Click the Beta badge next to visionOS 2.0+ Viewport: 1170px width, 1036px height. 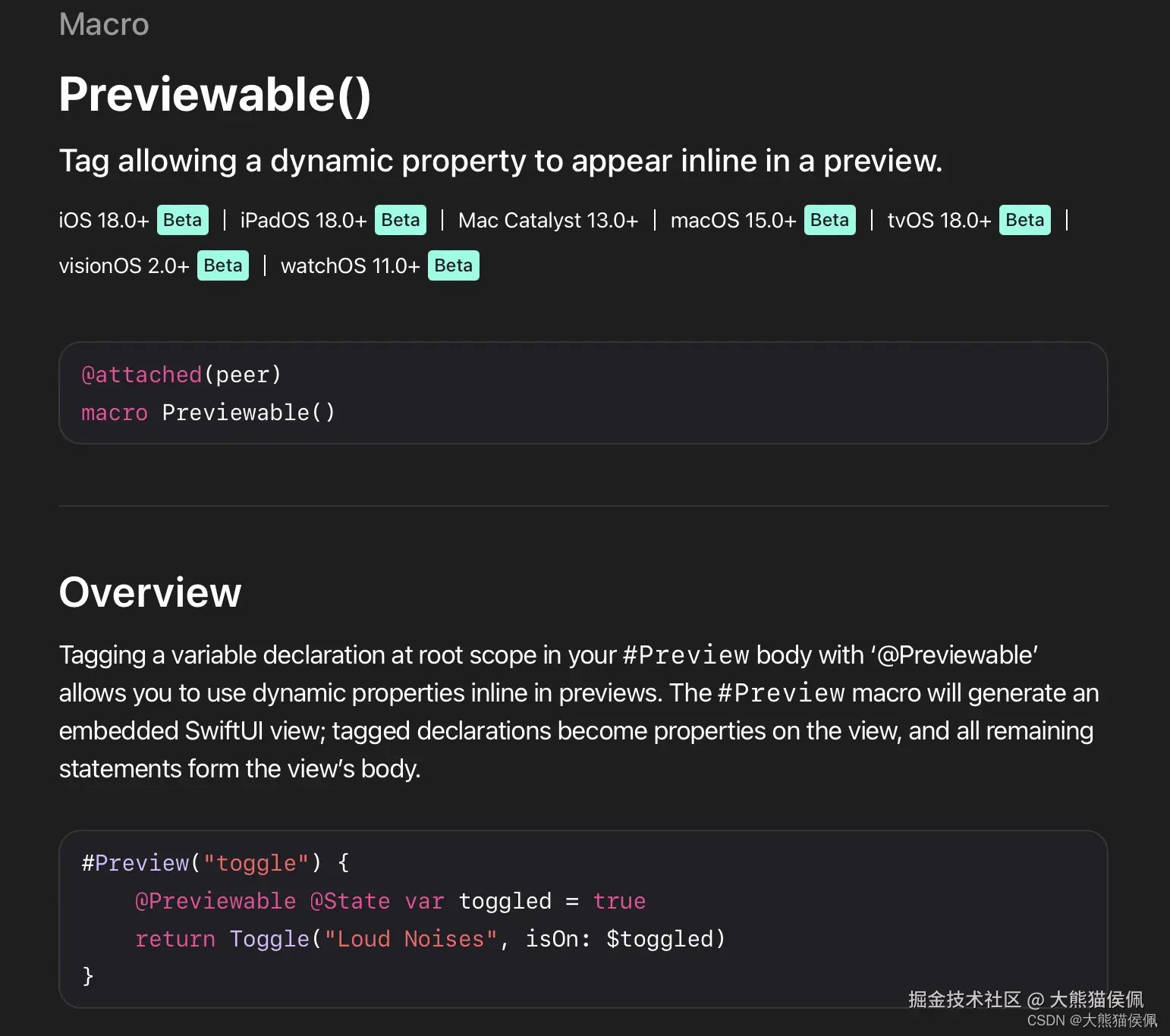click(223, 265)
